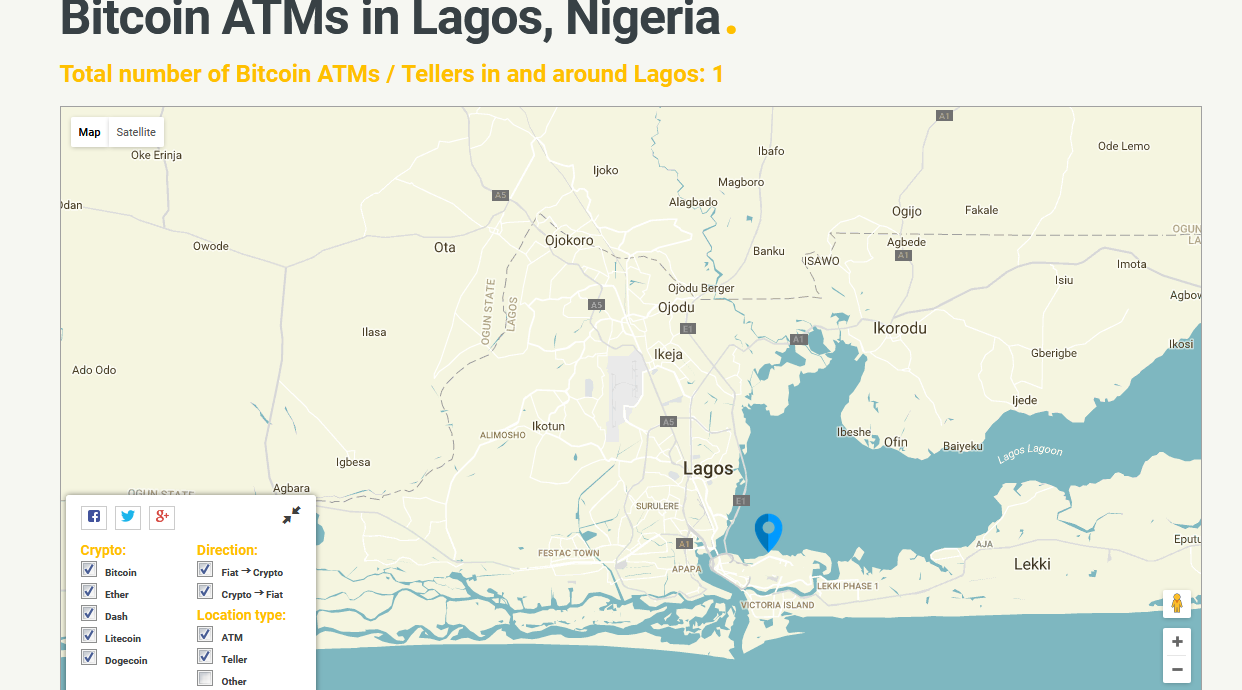Share the page on Facebook
The height and width of the screenshot is (690, 1242).
[x=94, y=517]
